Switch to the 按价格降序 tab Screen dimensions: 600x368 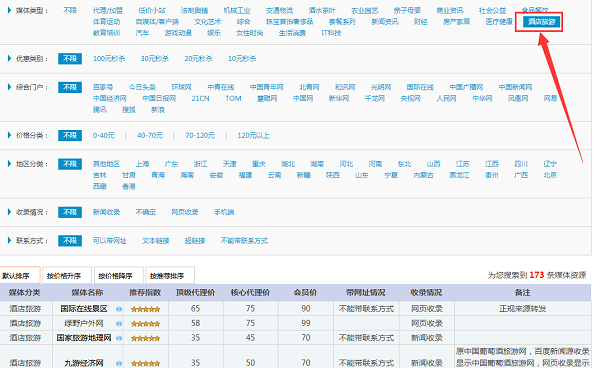click(119, 275)
